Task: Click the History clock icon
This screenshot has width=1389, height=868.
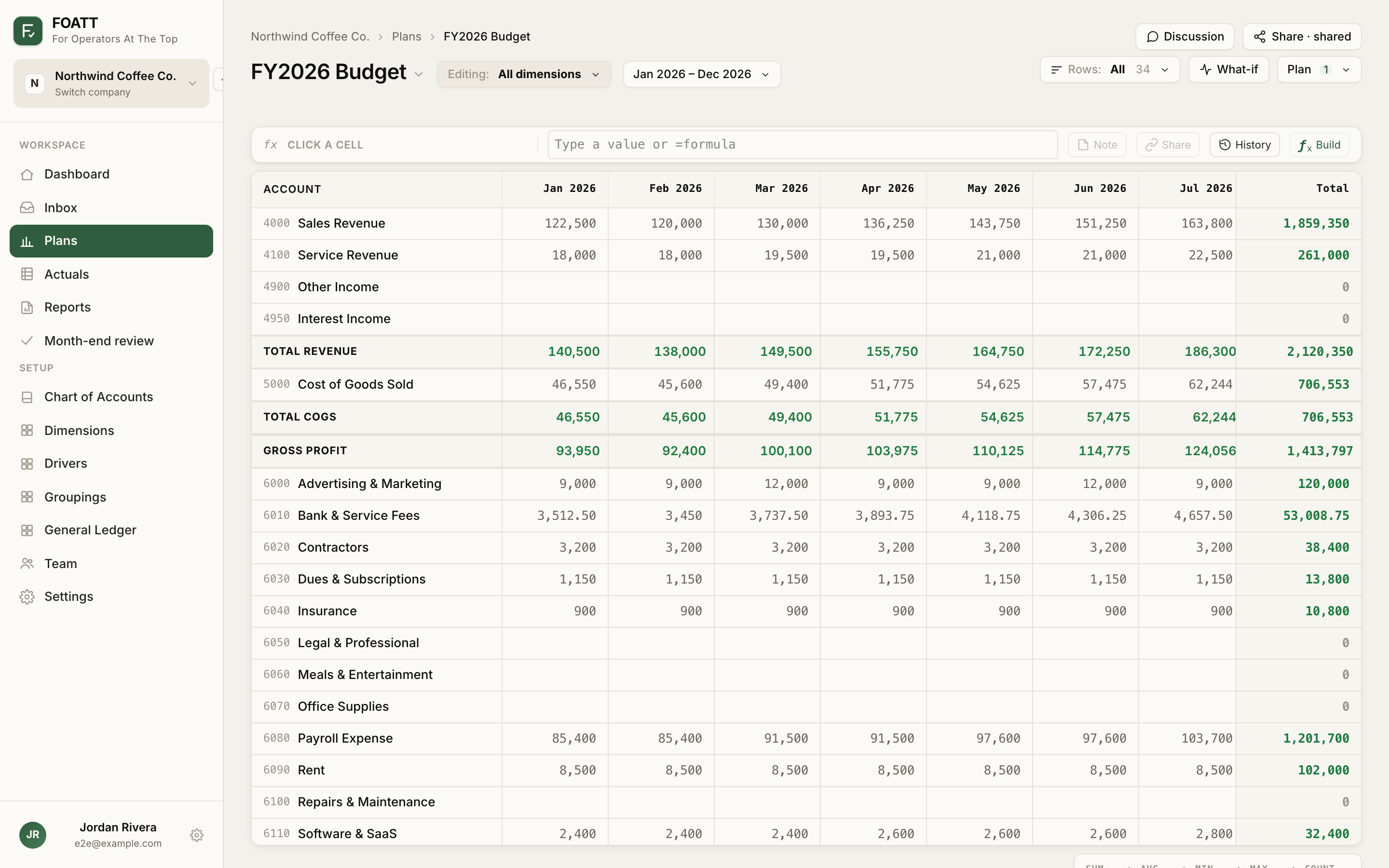Action: coord(1225,145)
